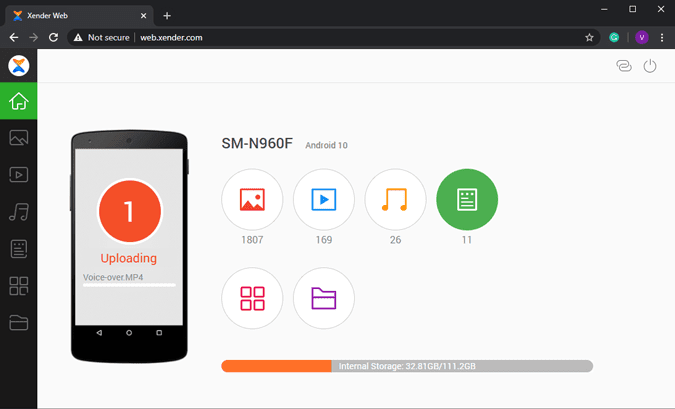Viewport: 675px width, 409px height.
Task: Open the Videos section in the sidebar
Action: pos(19,174)
